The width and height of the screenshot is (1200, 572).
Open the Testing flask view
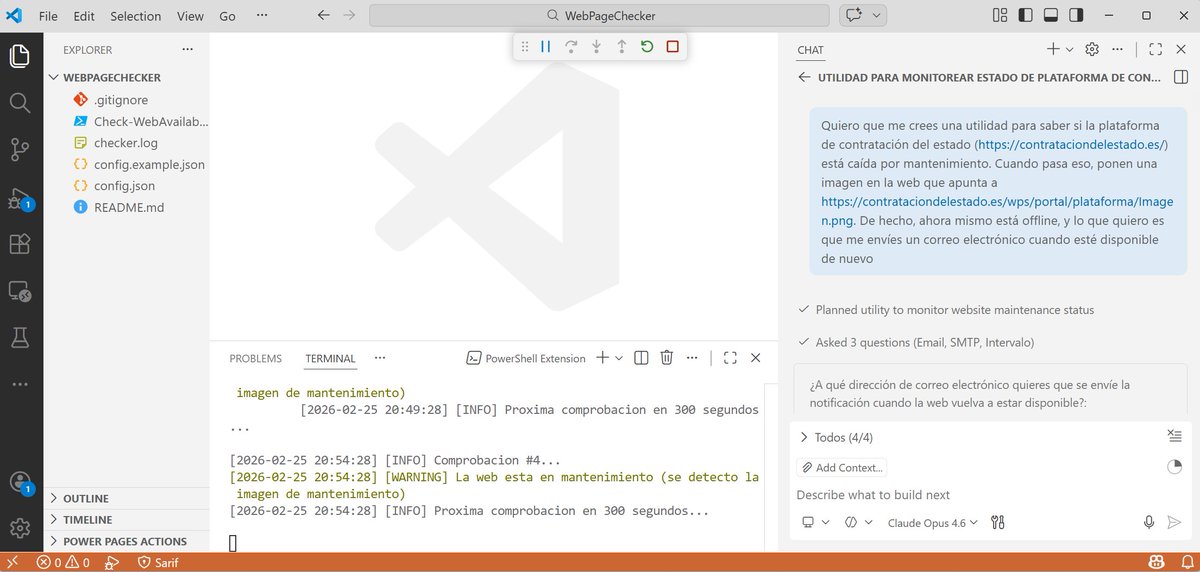click(19, 338)
